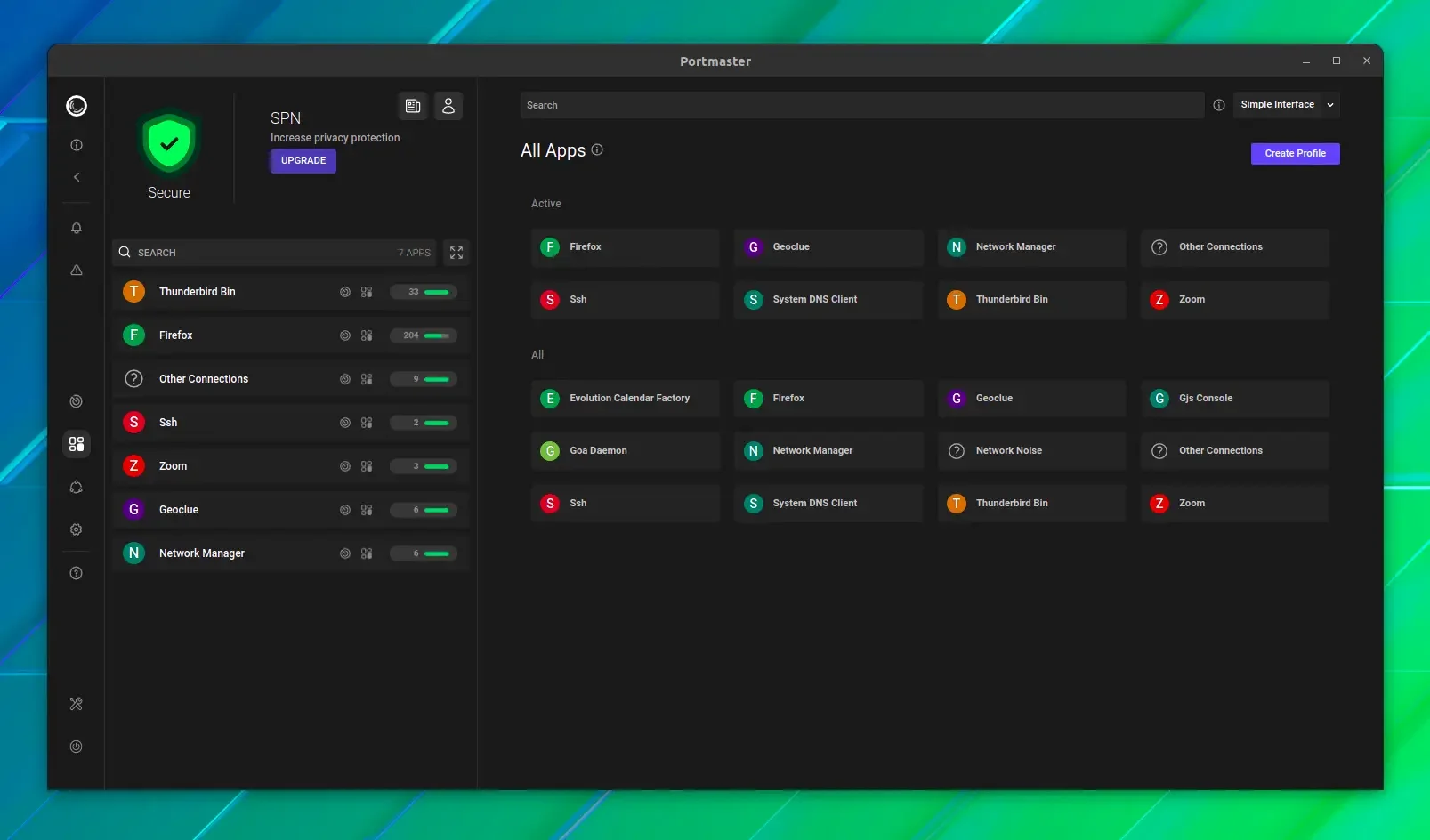
Task: Open Evolution Calendar Factory card
Action: coord(626,399)
